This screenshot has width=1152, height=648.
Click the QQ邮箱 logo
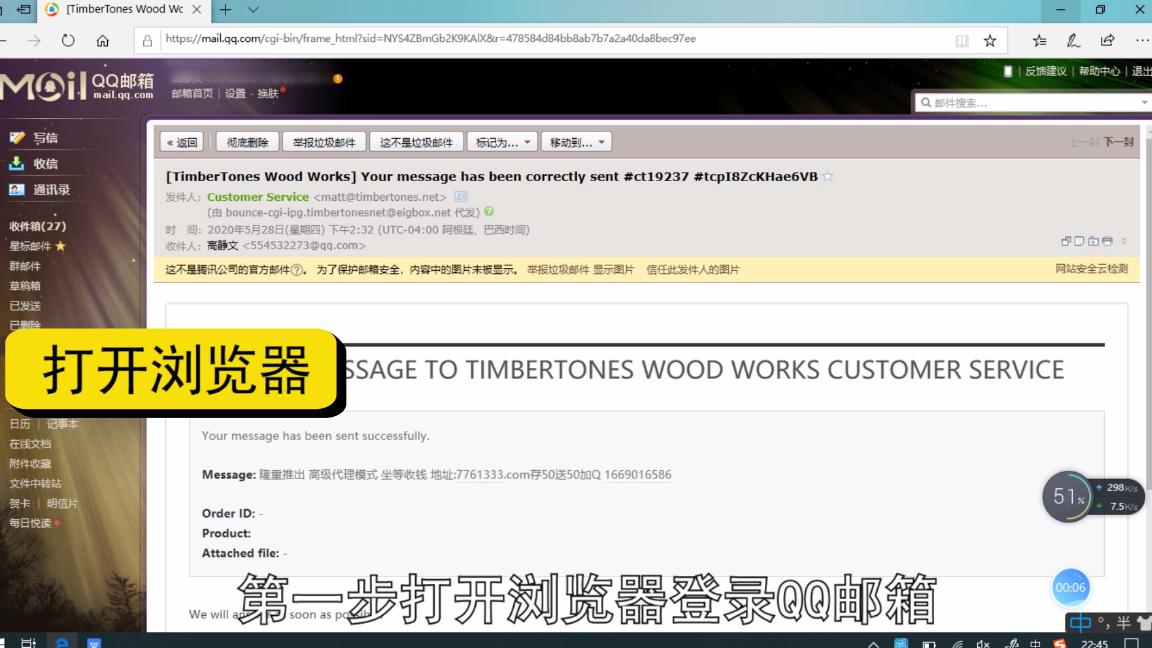77,86
